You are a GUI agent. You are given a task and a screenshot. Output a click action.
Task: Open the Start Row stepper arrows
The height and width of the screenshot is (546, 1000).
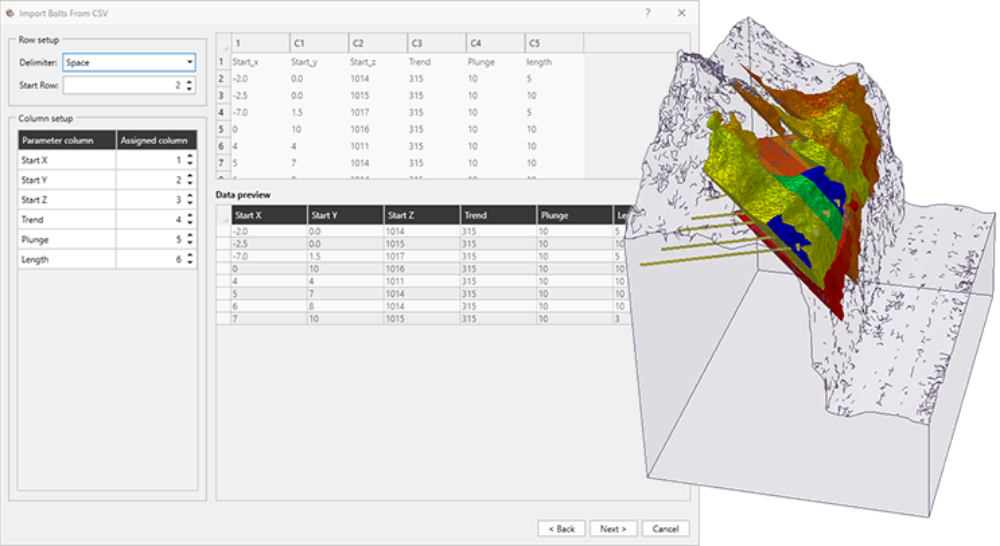189,85
